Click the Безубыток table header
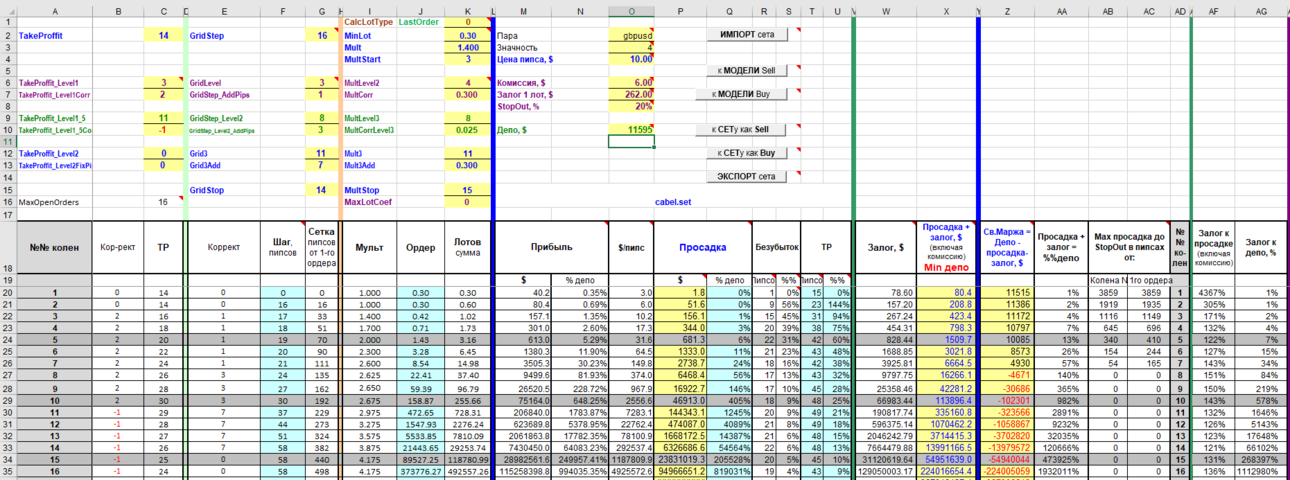 [x=775, y=246]
